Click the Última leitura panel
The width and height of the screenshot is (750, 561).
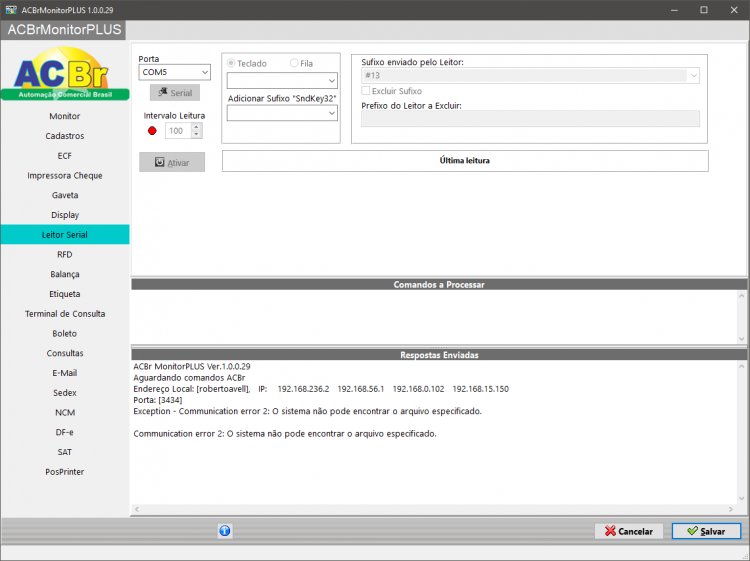465,161
